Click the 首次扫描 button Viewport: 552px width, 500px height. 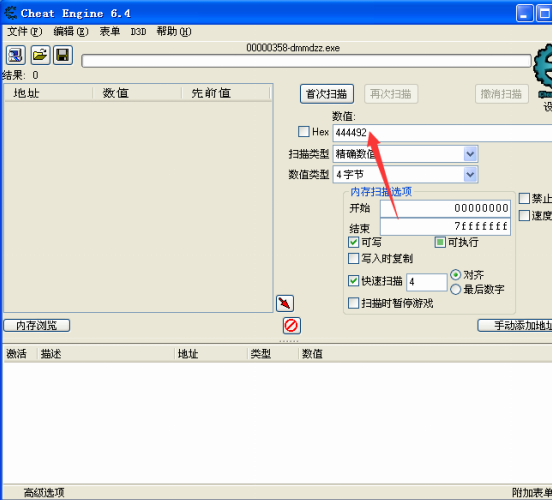327,94
